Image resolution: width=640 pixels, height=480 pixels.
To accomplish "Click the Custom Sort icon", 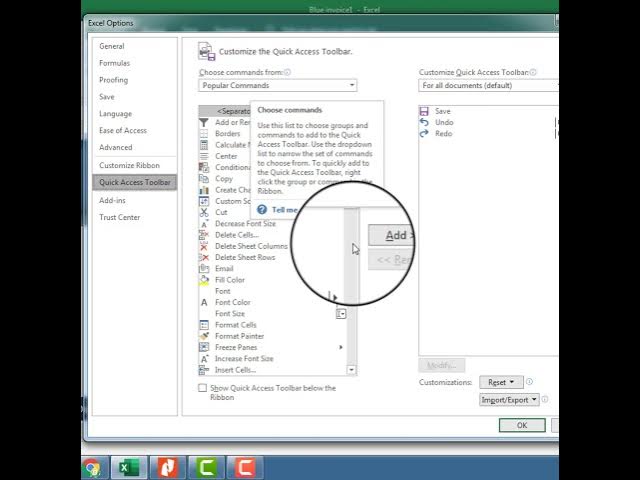I will [x=204, y=201].
